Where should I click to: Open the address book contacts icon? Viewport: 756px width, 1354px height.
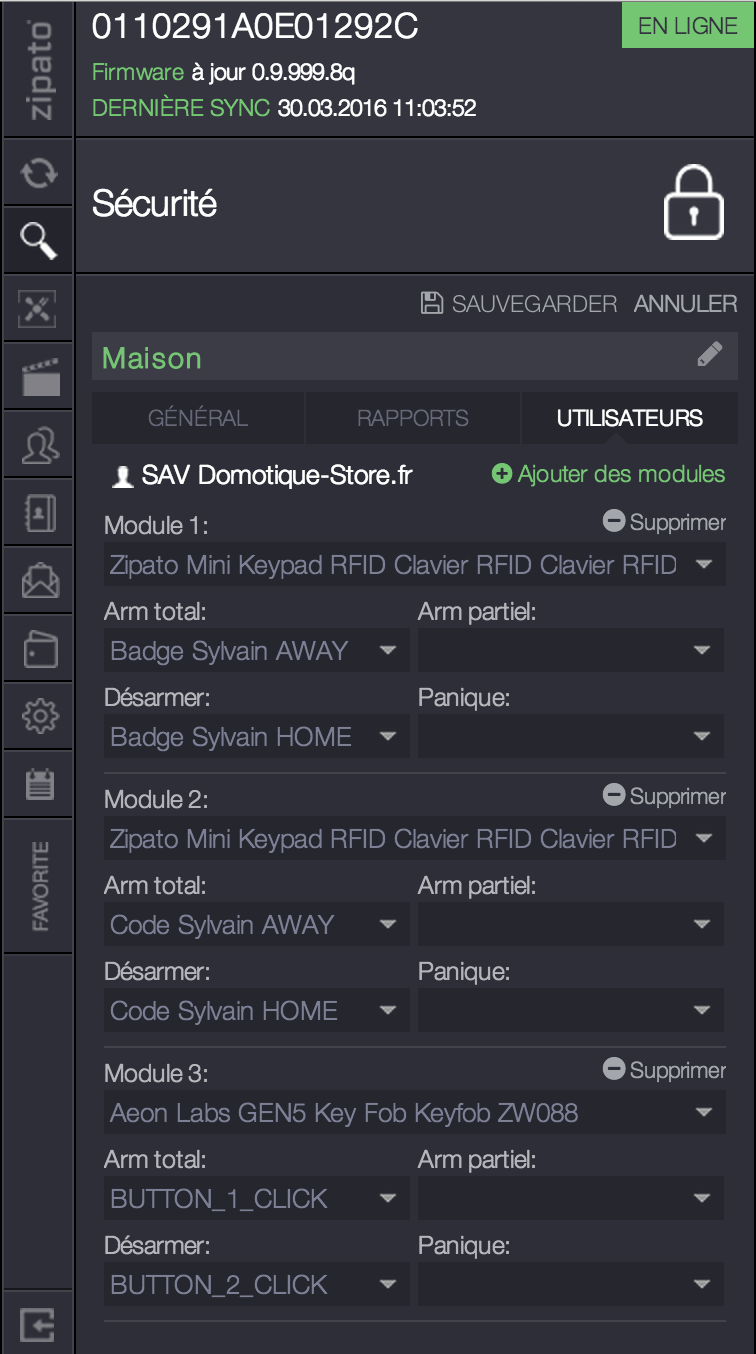click(38, 513)
